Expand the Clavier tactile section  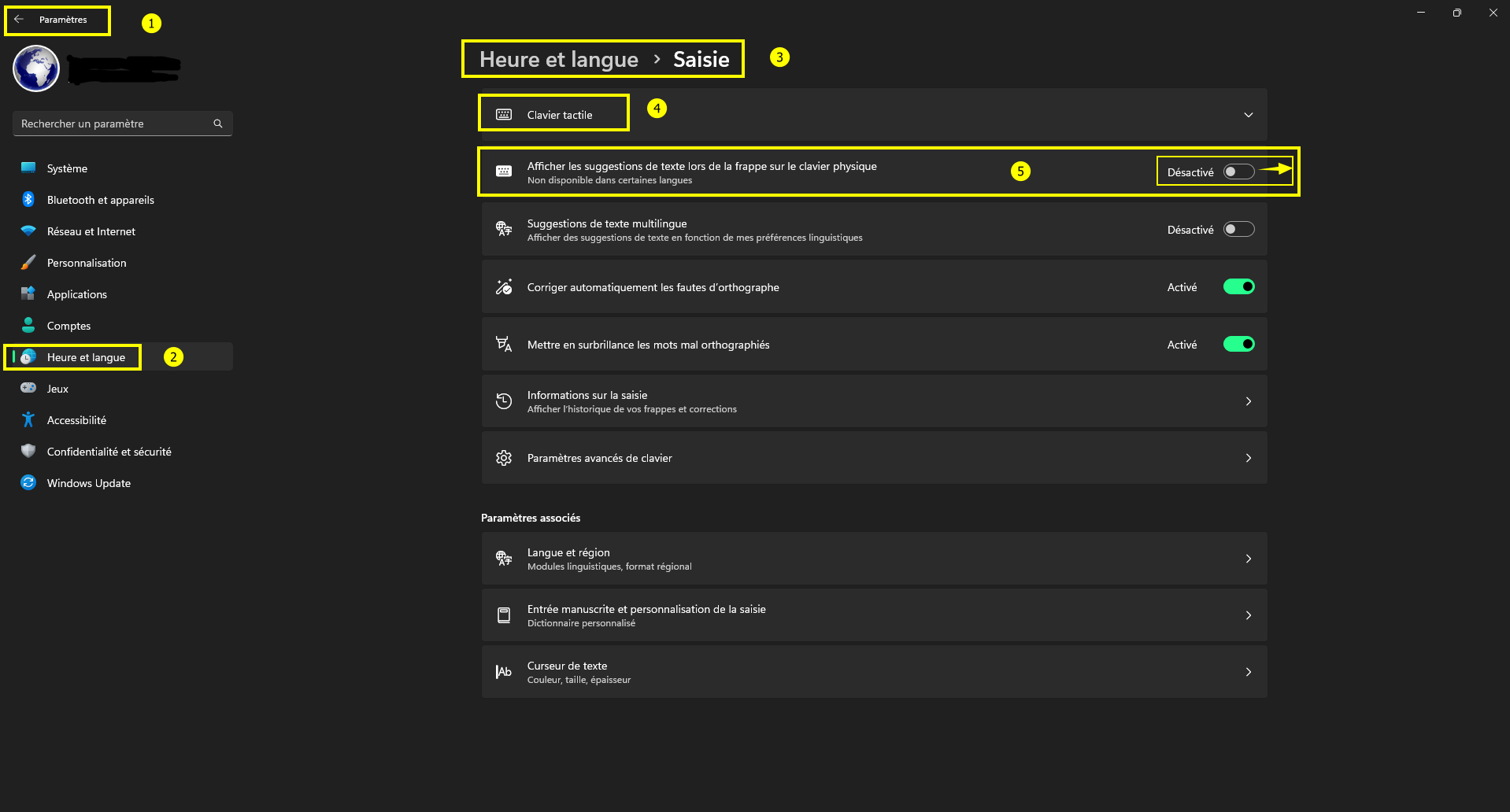[1248, 115]
